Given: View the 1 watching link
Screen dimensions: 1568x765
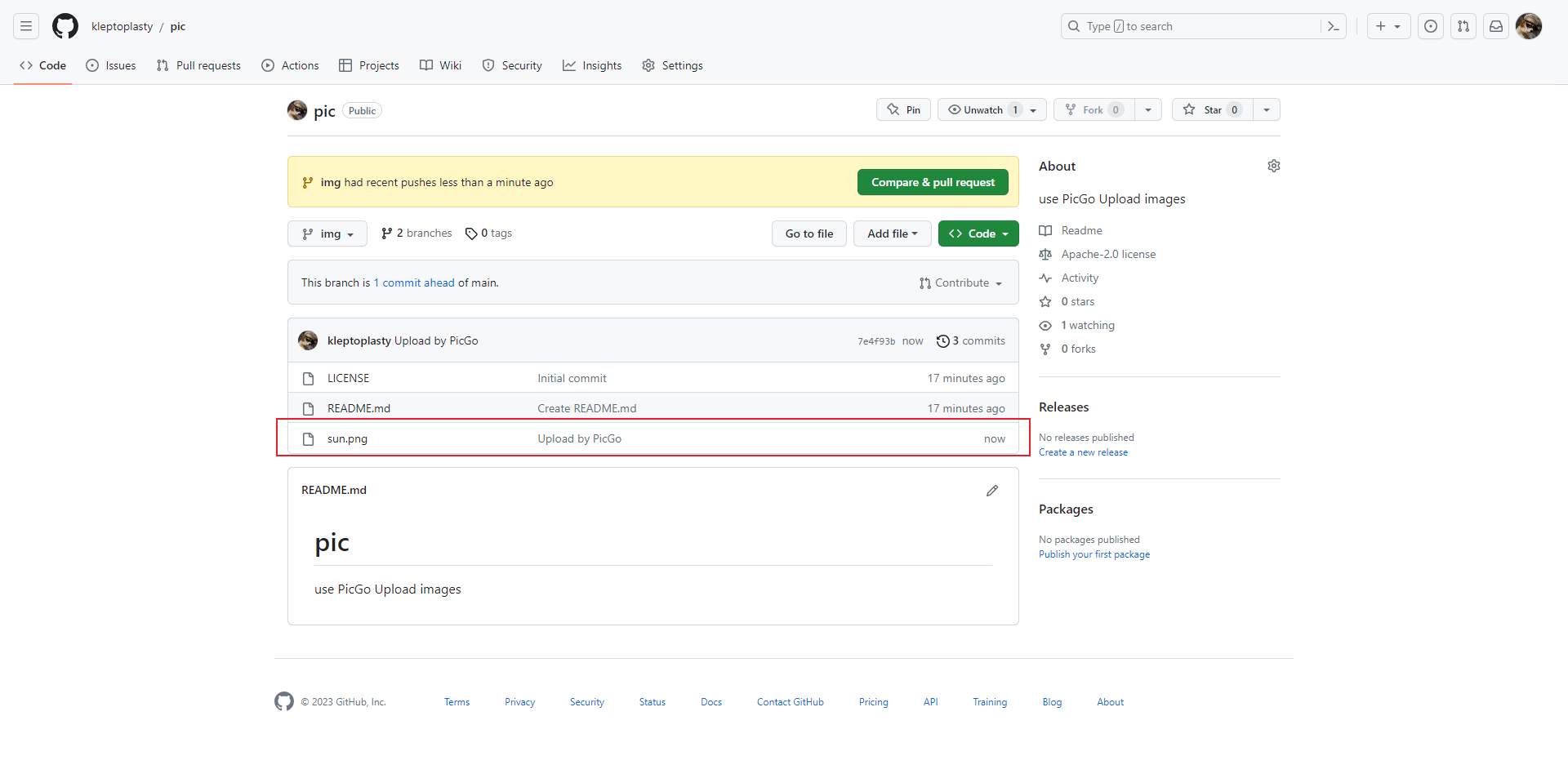Looking at the screenshot, I should (x=1077, y=325).
